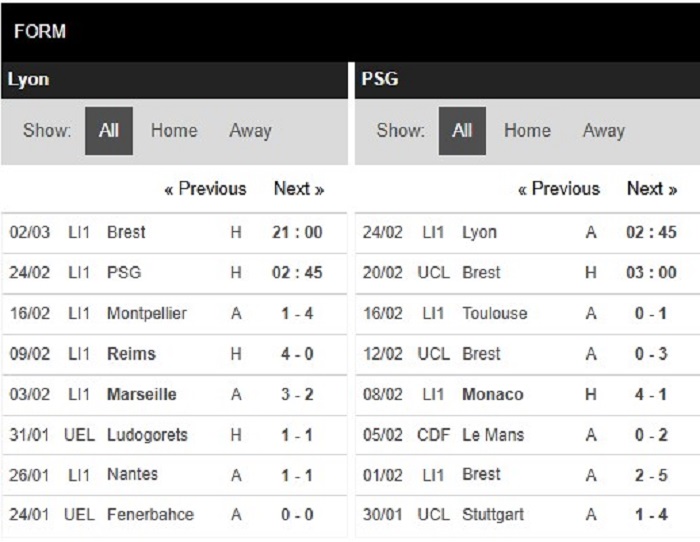The image size is (700, 542).
Task: Open Lyon vs PSG 24/02 match
Action: tap(174, 273)
